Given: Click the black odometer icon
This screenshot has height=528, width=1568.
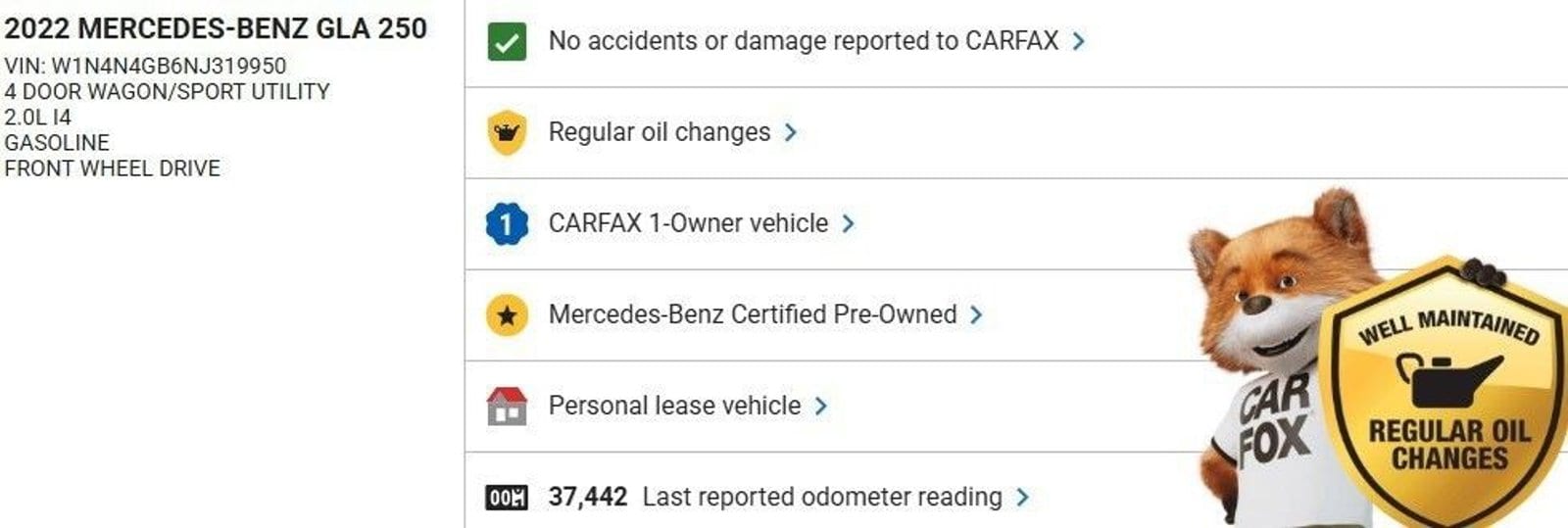Looking at the screenshot, I should (507, 498).
